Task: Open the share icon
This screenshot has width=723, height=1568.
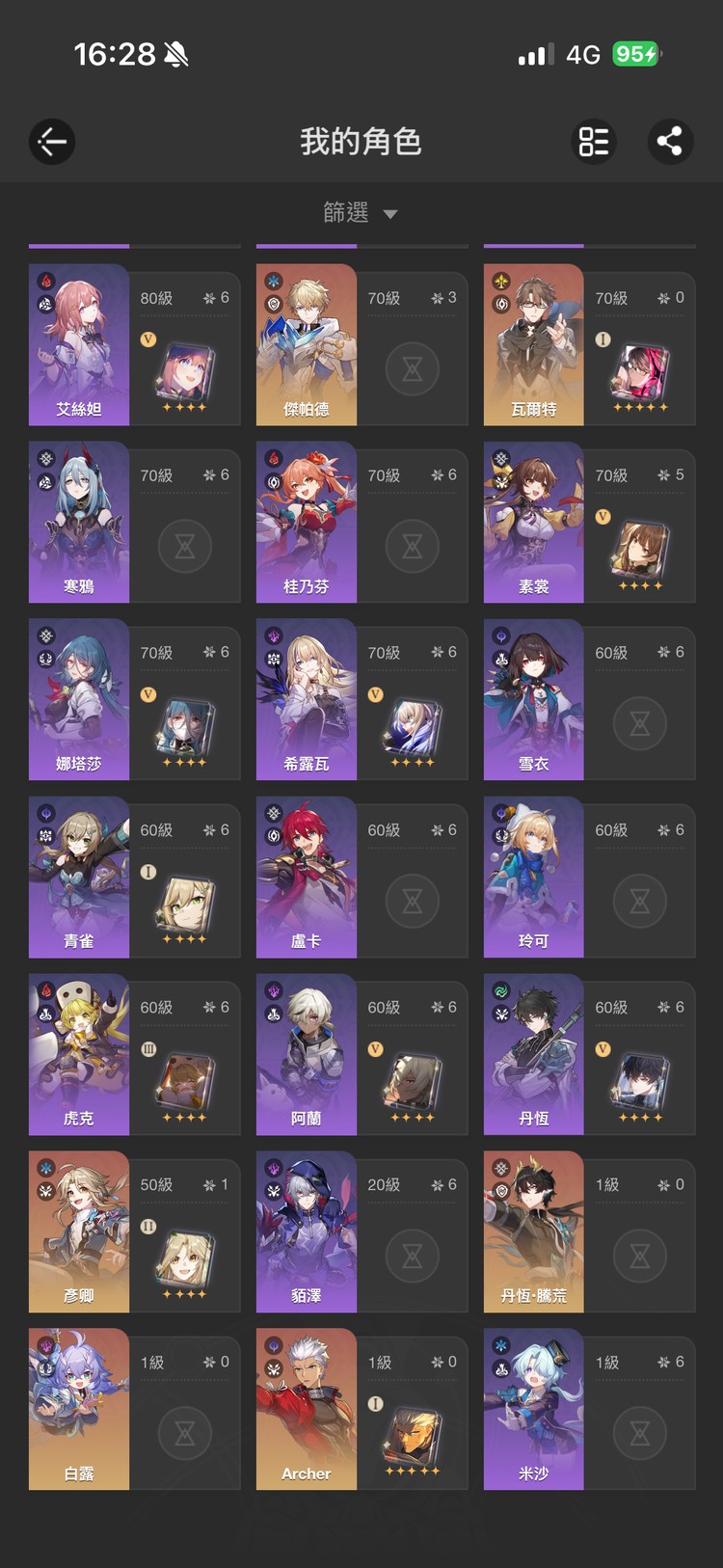Action: (670, 142)
